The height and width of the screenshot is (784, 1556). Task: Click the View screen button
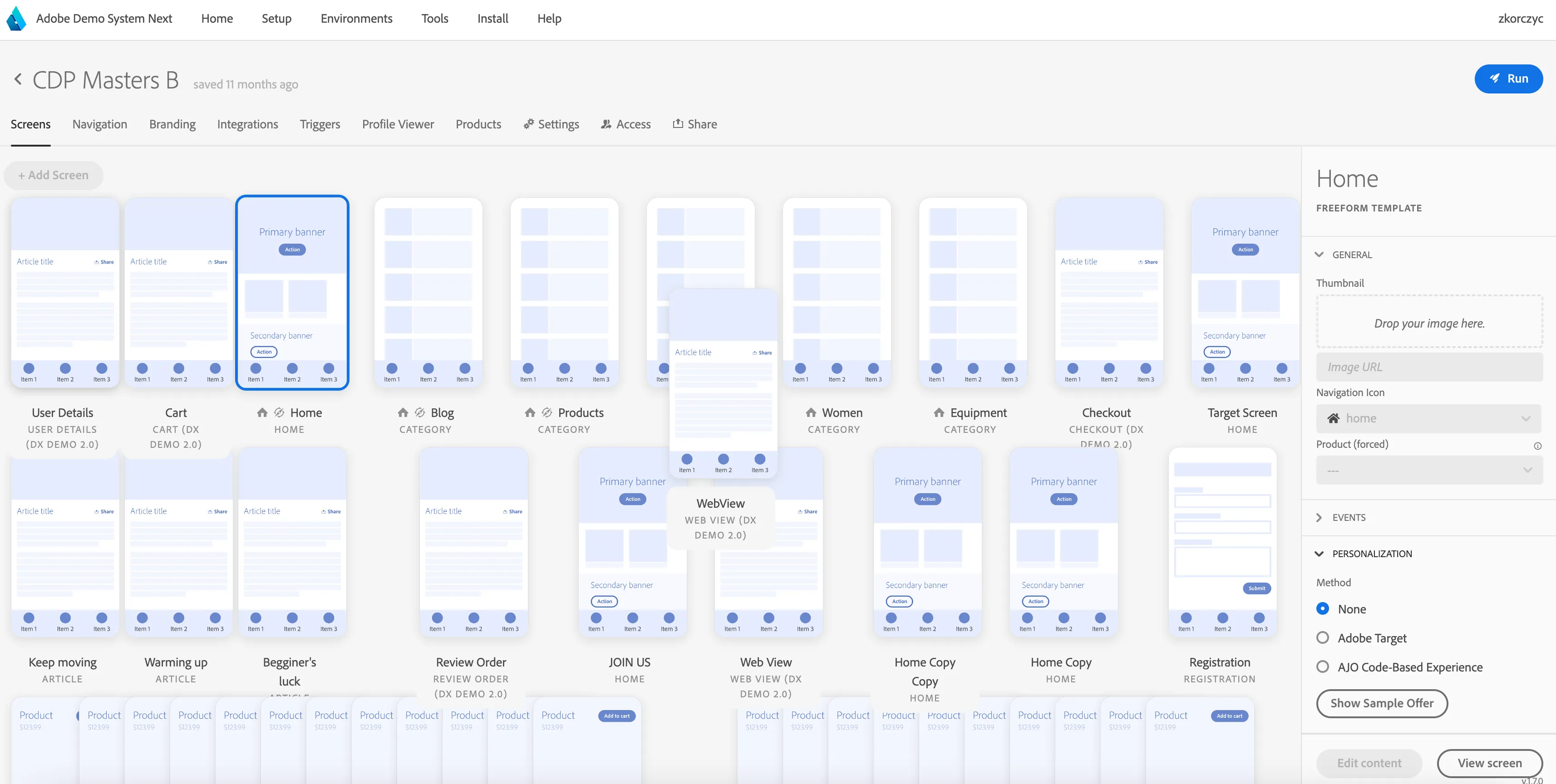click(x=1490, y=763)
